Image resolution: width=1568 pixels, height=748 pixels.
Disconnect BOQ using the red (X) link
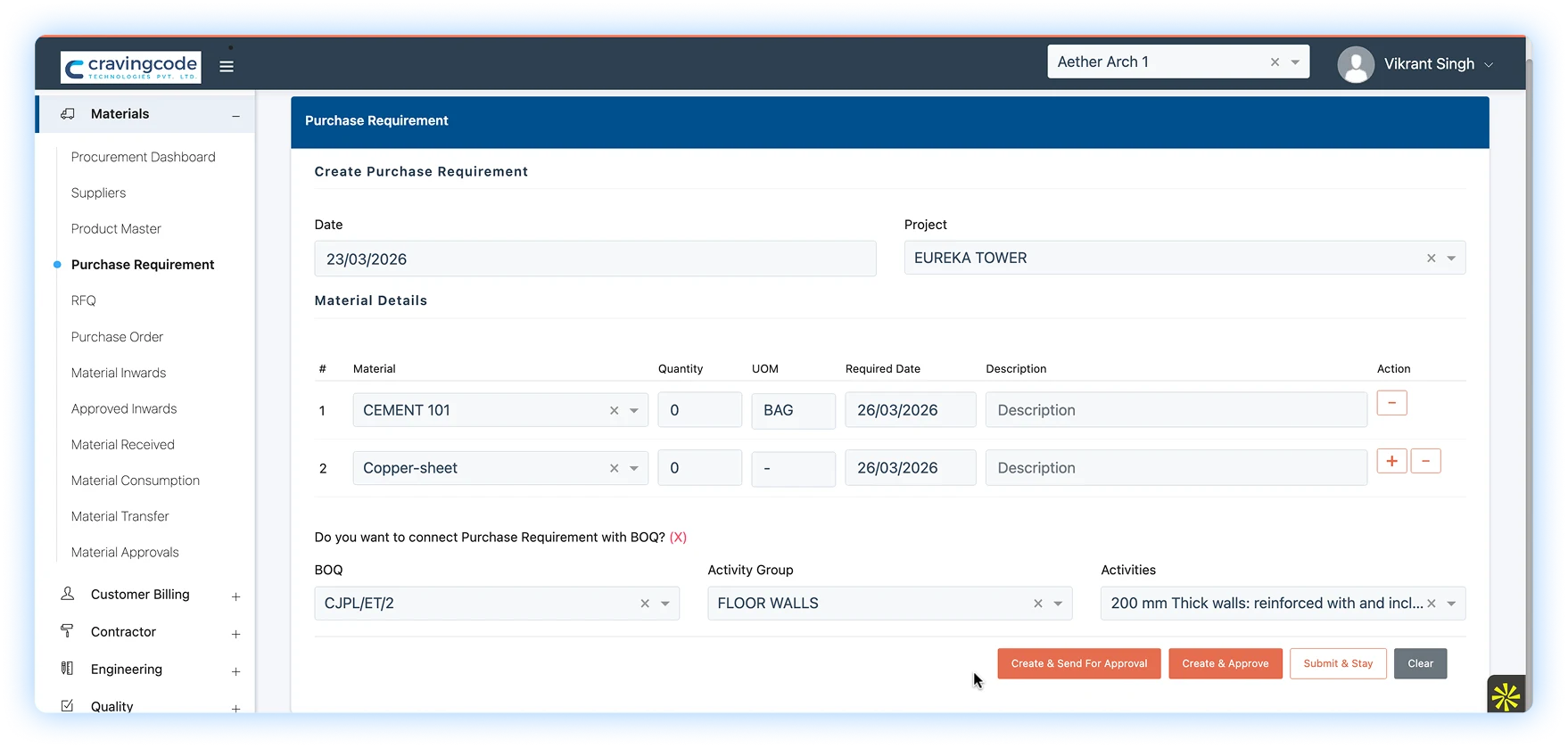678,537
